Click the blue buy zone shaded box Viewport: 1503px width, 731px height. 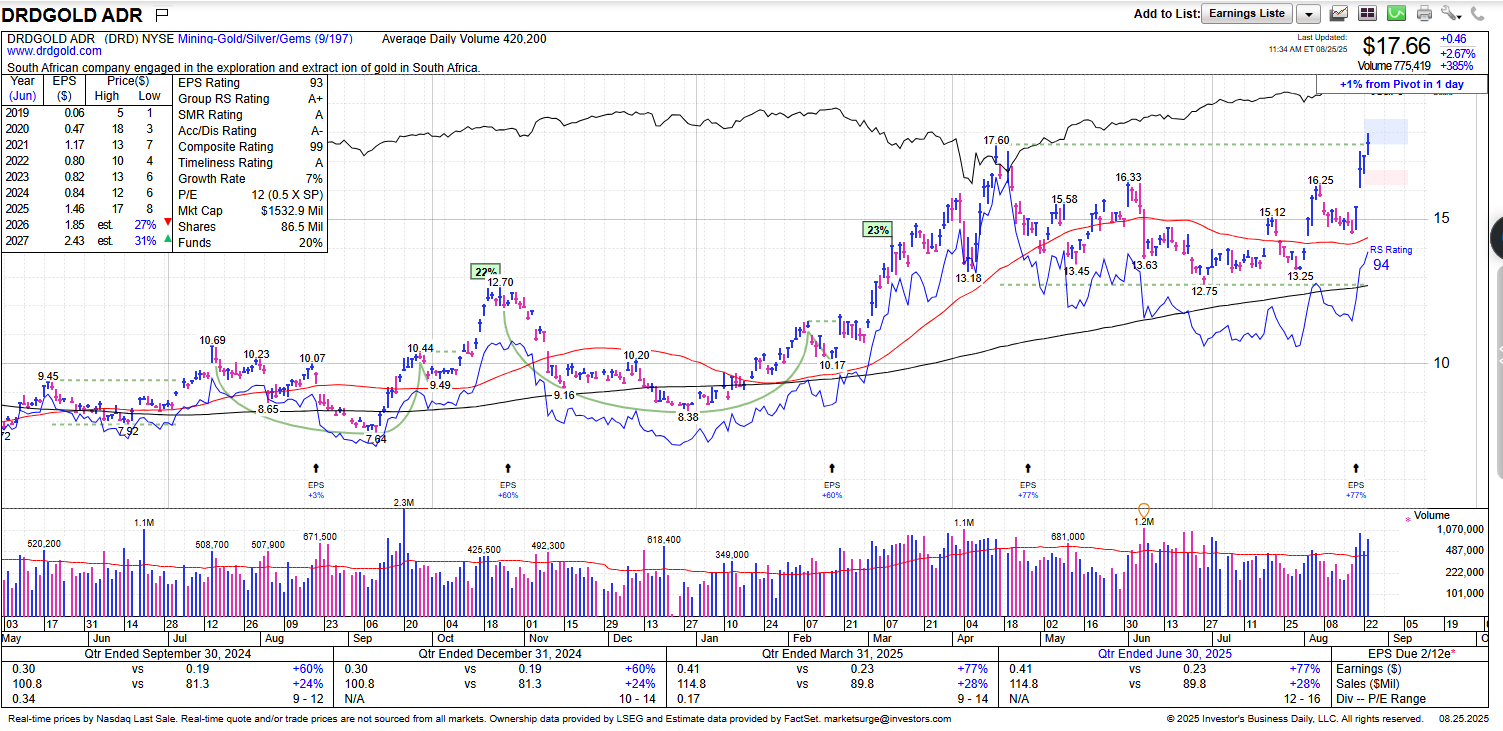tap(1387, 131)
